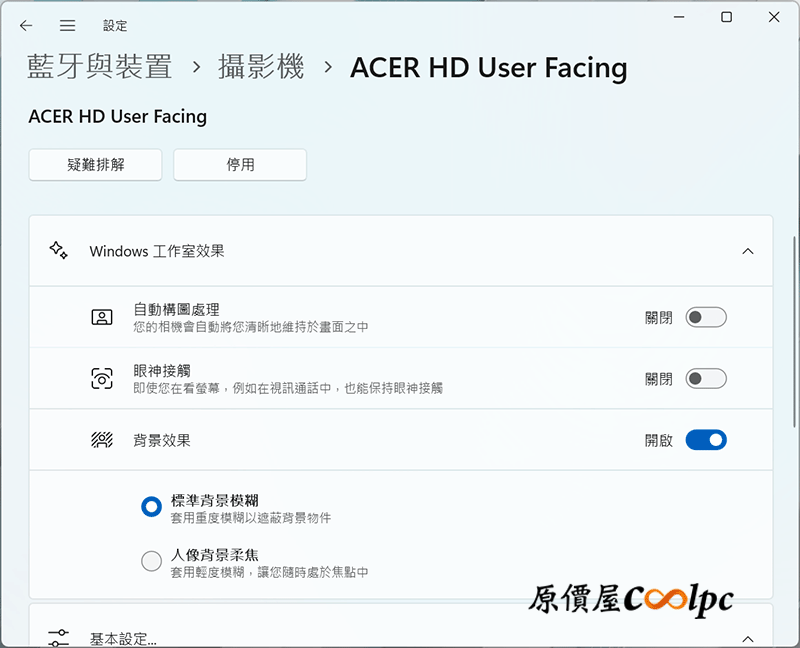Image resolution: width=800 pixels, height=648 pixels.
Task: Click the 設定 window title text
Action: 115,26
